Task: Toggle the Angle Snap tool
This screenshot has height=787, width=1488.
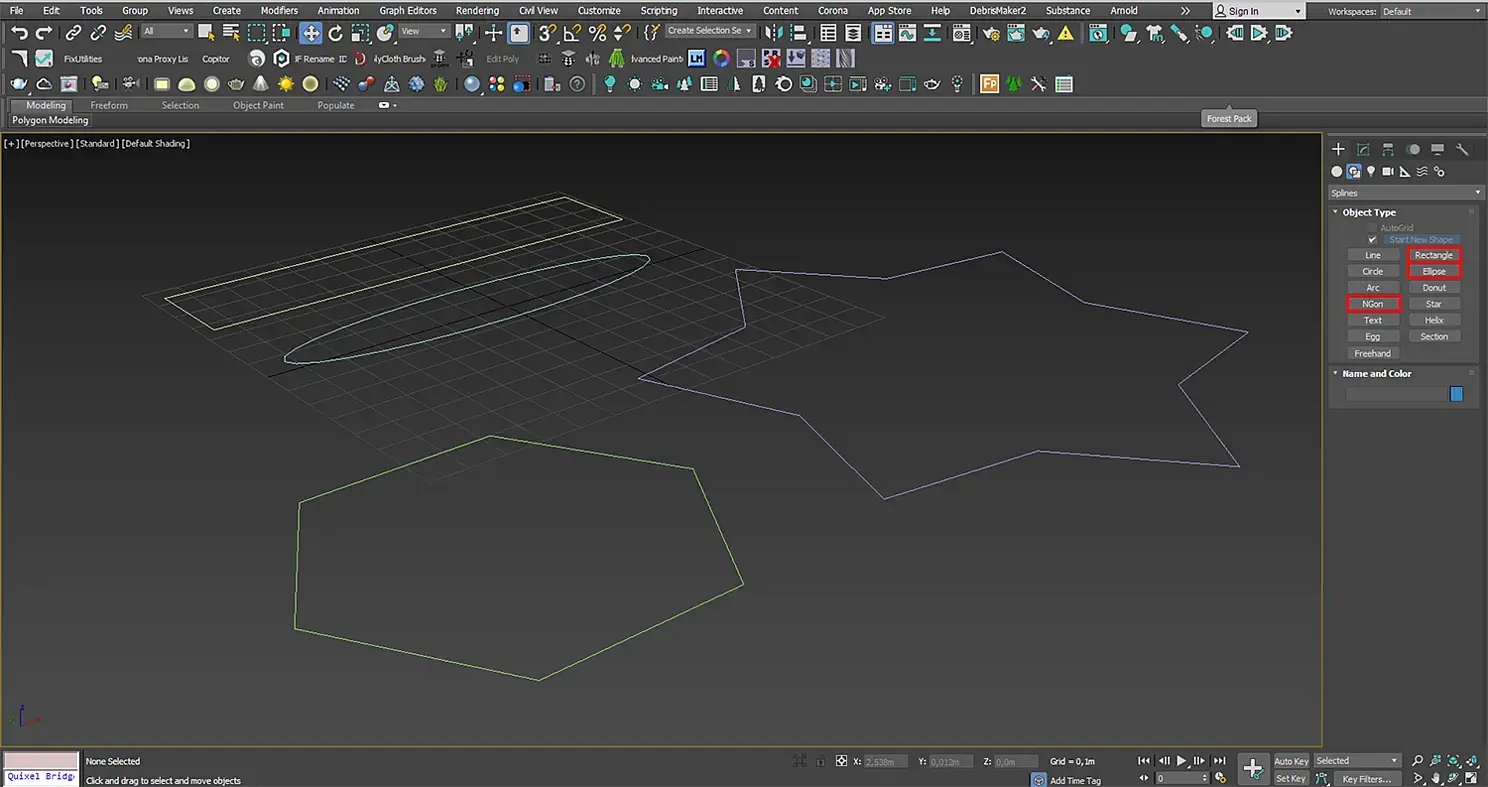Action: (x=573, y=33)
